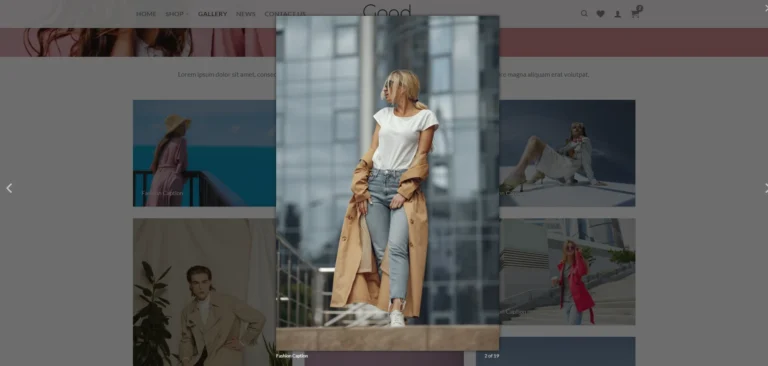
Task: Open the search magnifier icon
Action: tap(584, 14)
